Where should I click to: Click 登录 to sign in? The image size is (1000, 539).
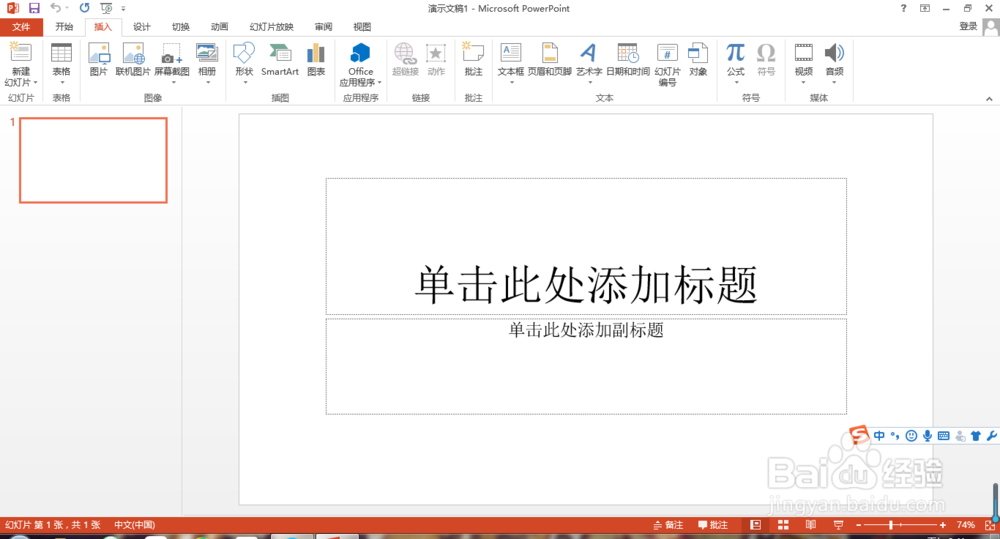click(x=968, y=26)
